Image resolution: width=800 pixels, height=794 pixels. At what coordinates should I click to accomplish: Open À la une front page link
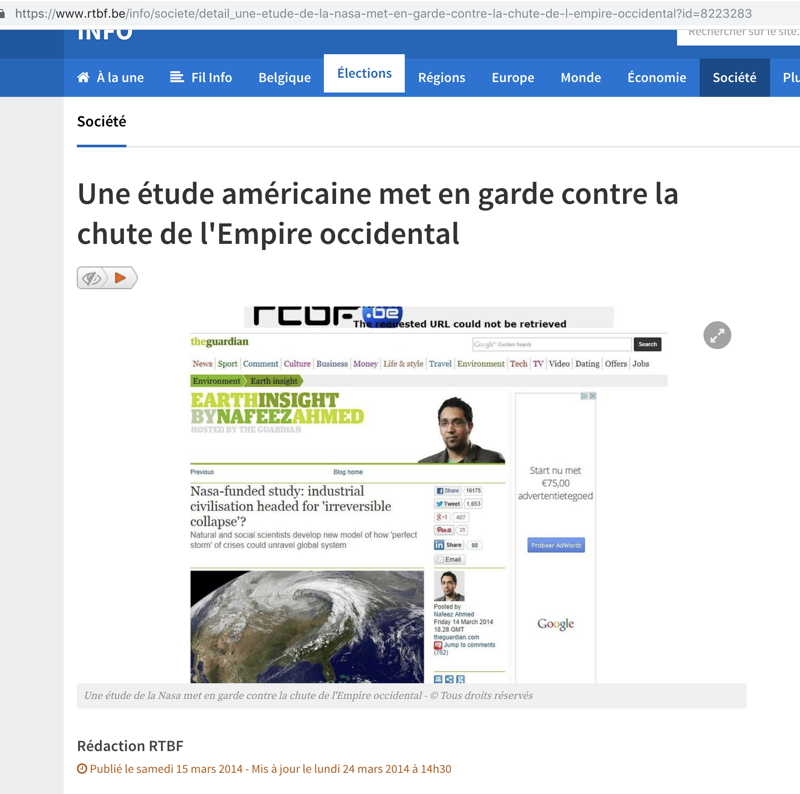(x=120, y=78)
